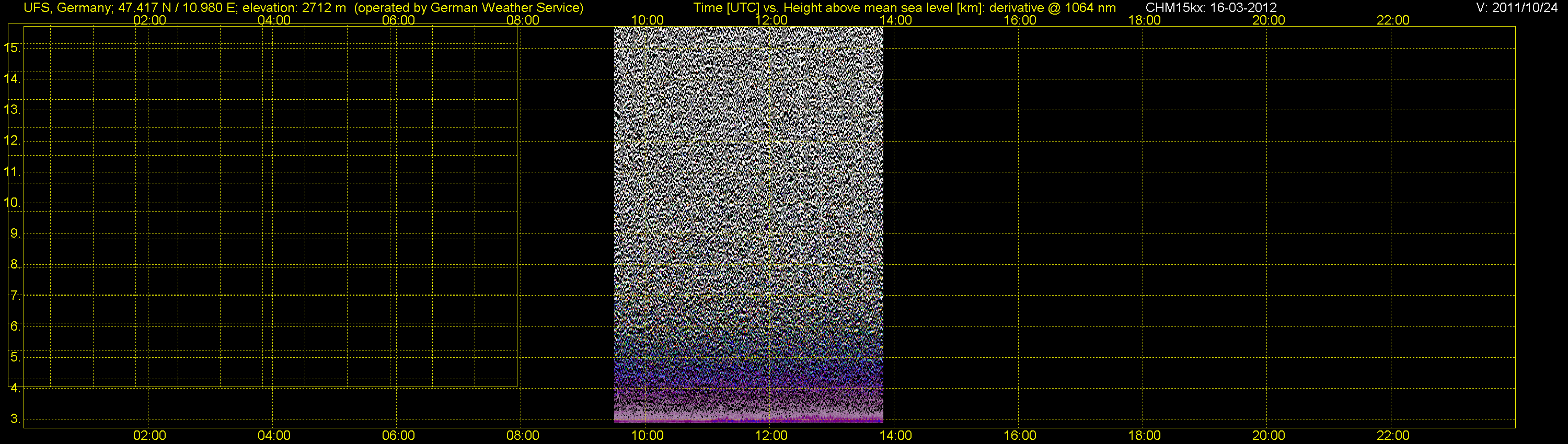Click the '12:00' label on the bottom time axis

pyautogui.click(x=771, y=436)
